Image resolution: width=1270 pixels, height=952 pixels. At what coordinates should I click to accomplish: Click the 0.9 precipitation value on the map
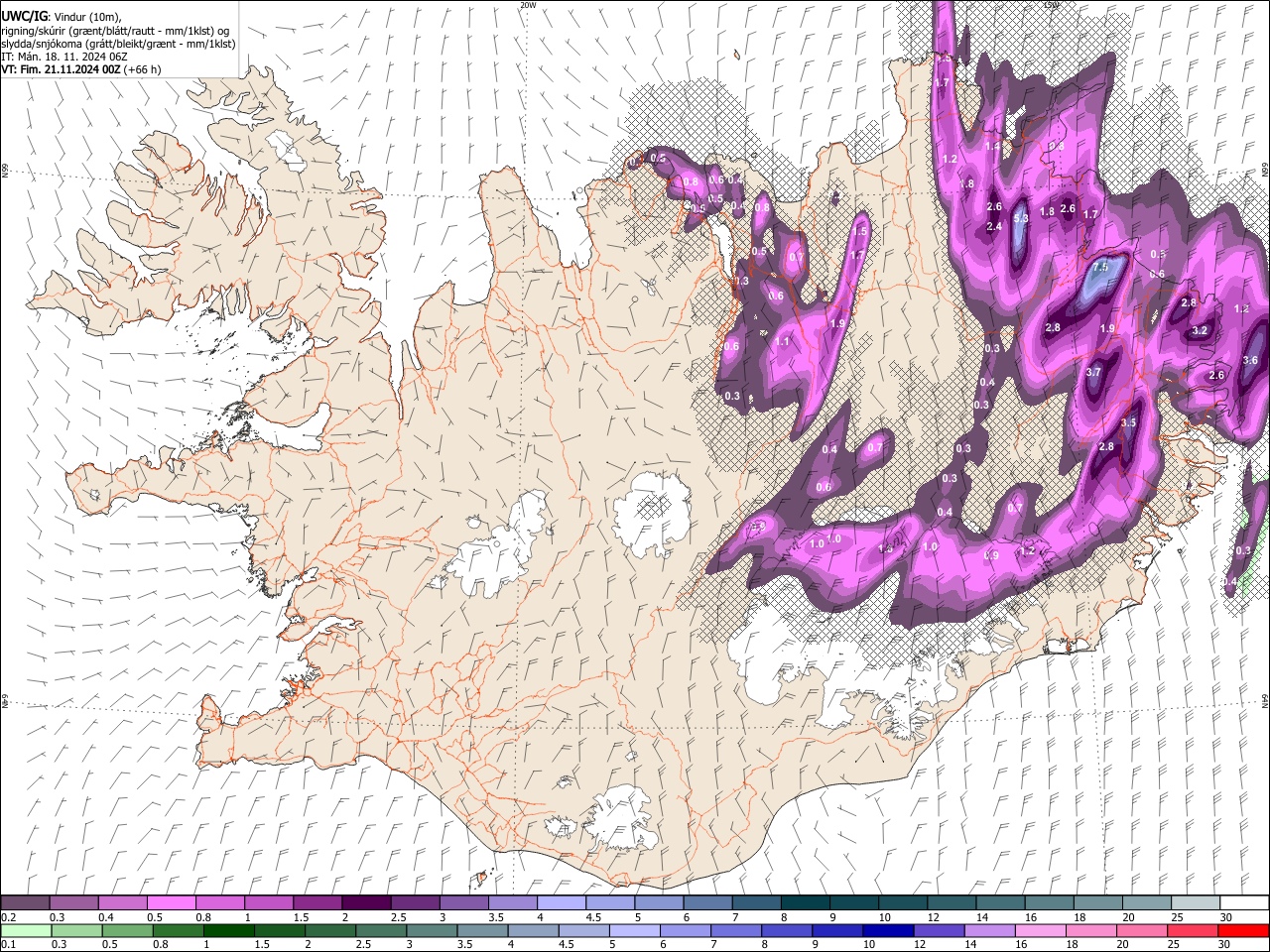tap(991, 556)
